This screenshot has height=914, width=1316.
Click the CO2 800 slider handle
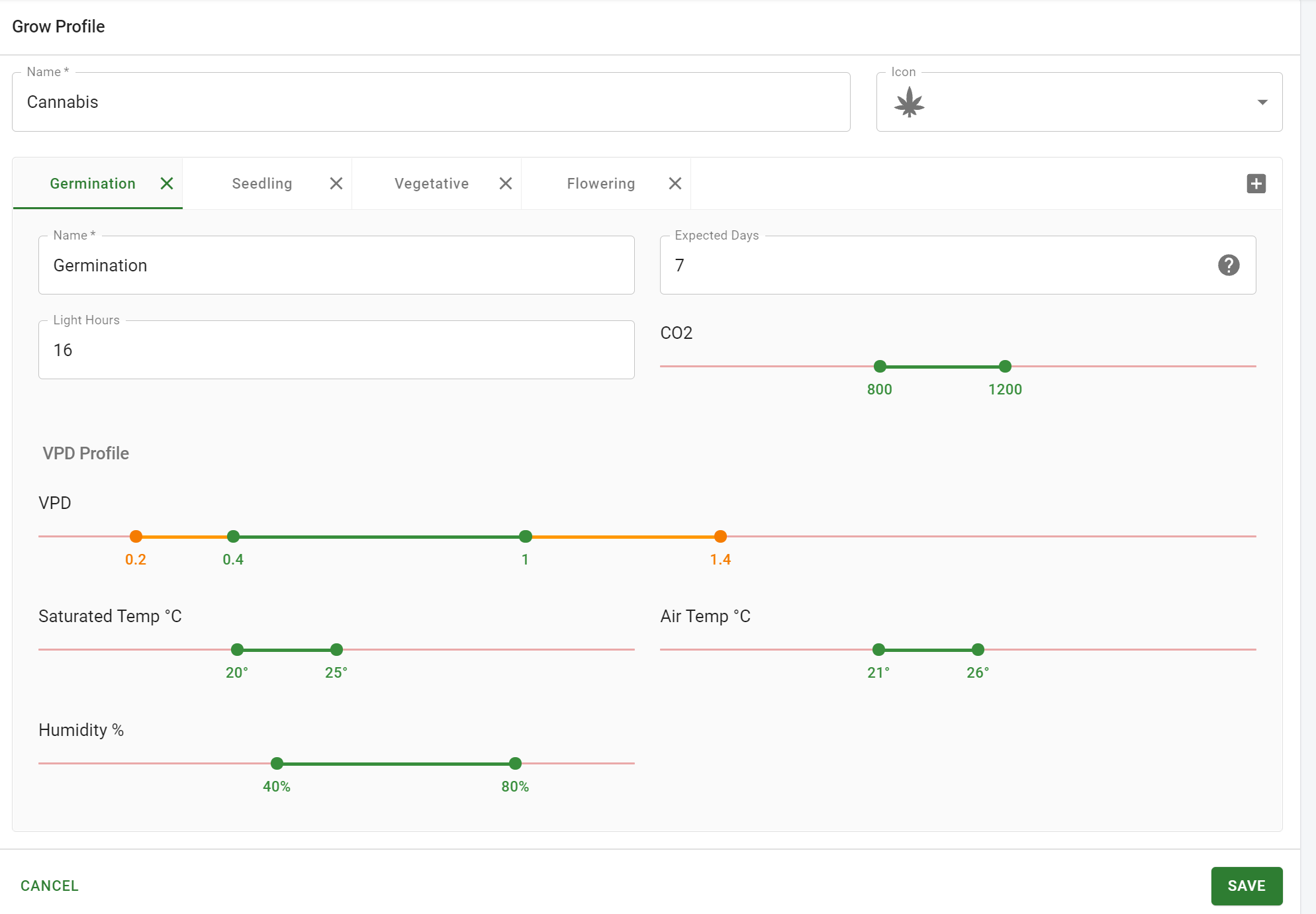point(880,366)
